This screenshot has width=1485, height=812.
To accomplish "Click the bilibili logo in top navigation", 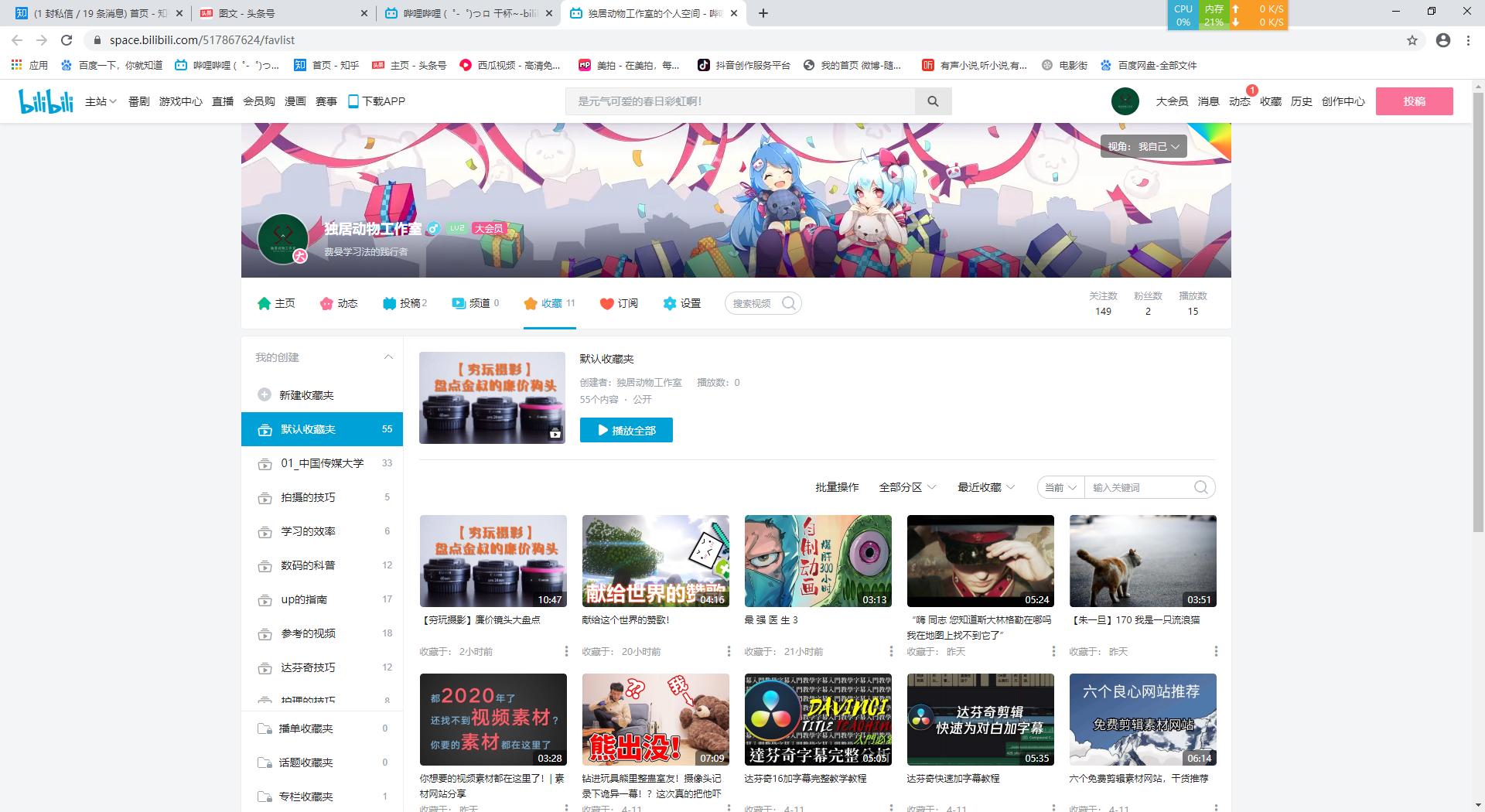I will pyautogui.click(x=45, y=101).
